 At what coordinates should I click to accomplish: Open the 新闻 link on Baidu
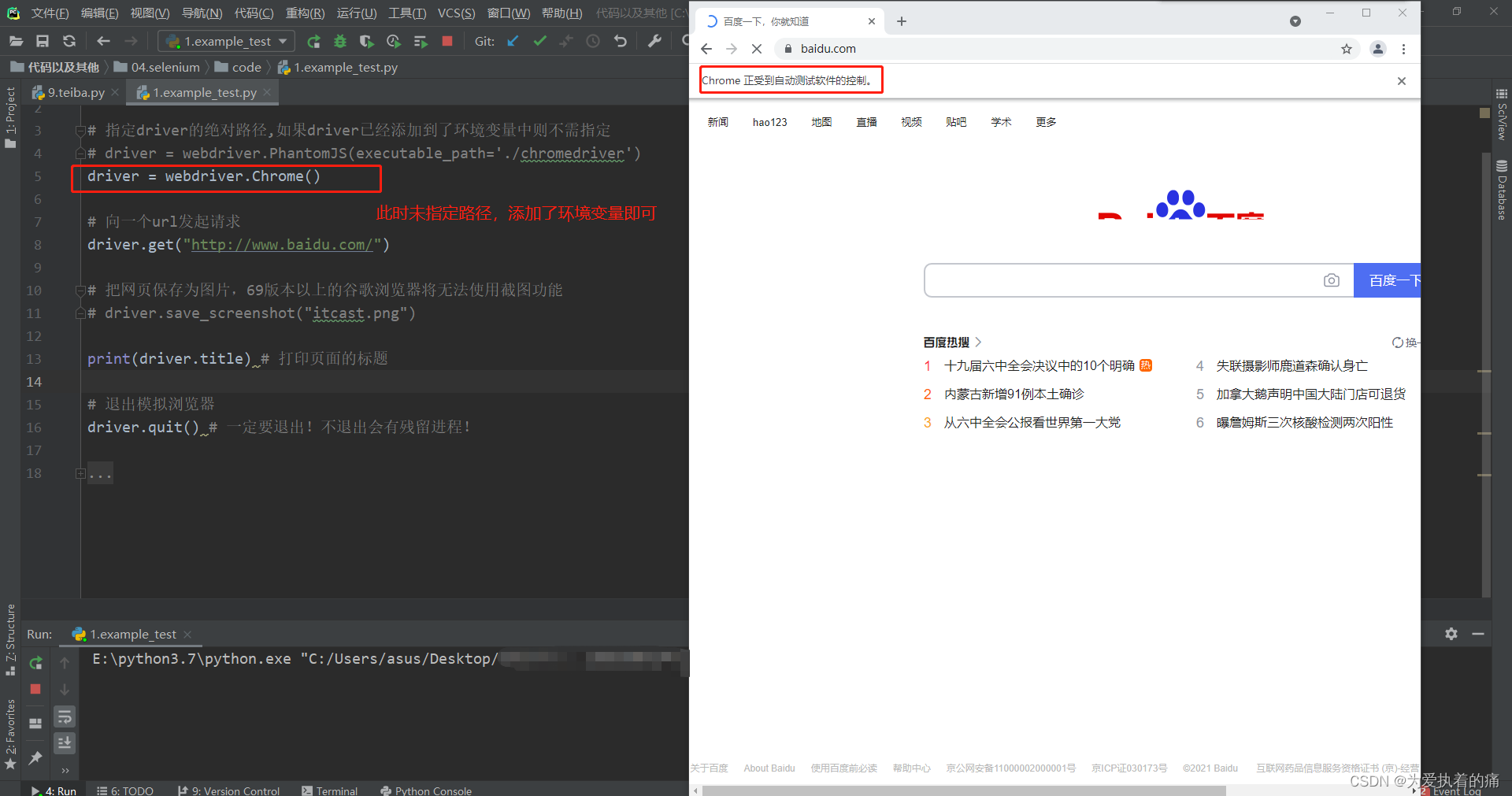[718, 122]
